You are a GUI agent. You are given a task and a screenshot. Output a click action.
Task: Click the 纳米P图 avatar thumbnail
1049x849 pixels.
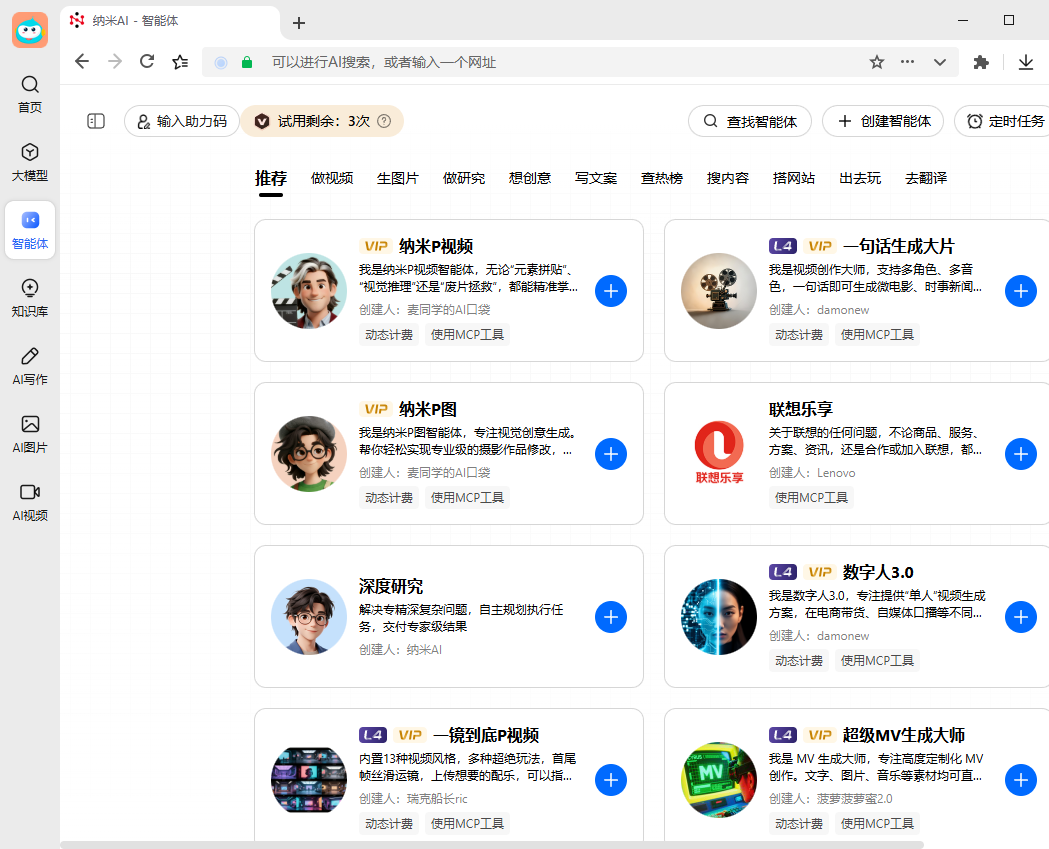coord(308,454)
